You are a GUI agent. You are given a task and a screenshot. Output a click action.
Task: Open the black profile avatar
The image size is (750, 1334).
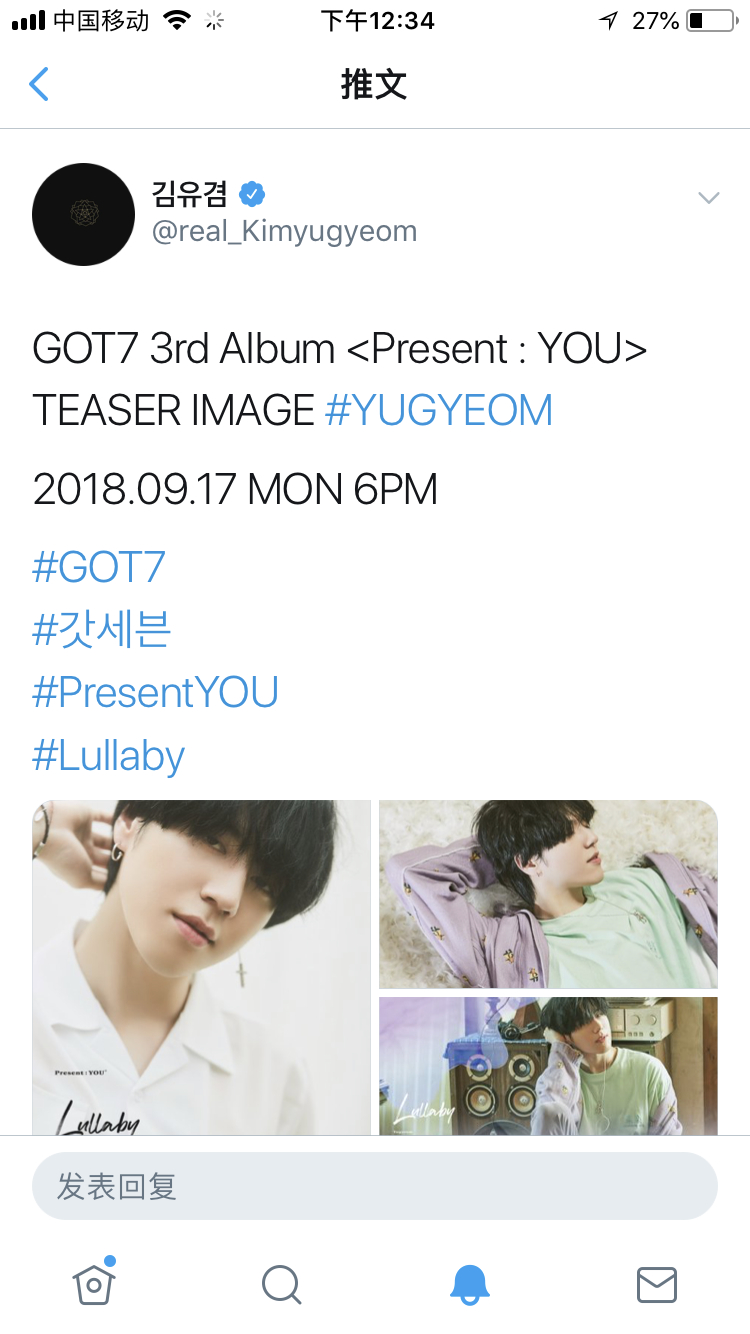pos(84,214)
